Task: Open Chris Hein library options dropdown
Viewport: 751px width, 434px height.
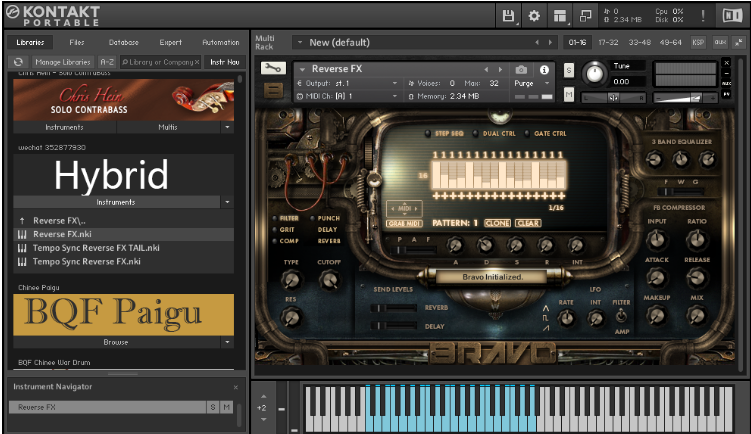Action: coord(228,127)
